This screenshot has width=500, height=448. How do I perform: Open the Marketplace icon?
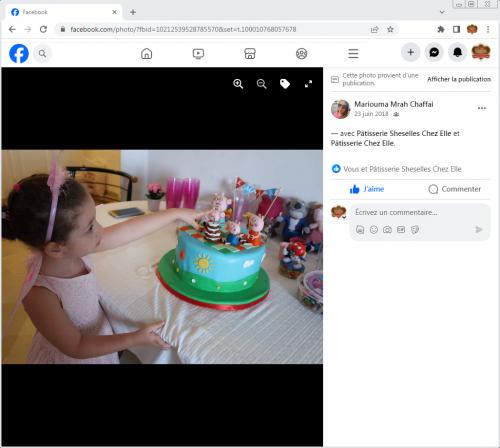(250, 53)
